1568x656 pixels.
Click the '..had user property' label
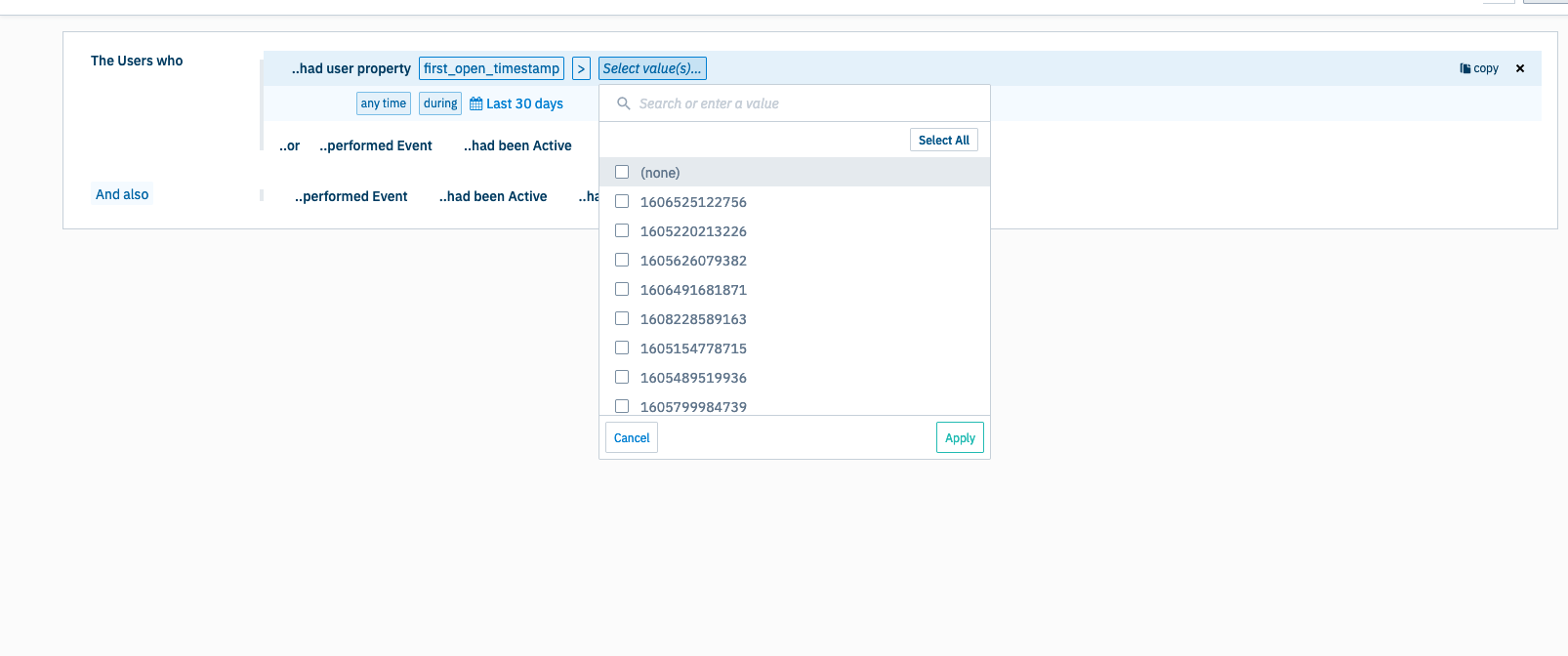tap(351, 68)
